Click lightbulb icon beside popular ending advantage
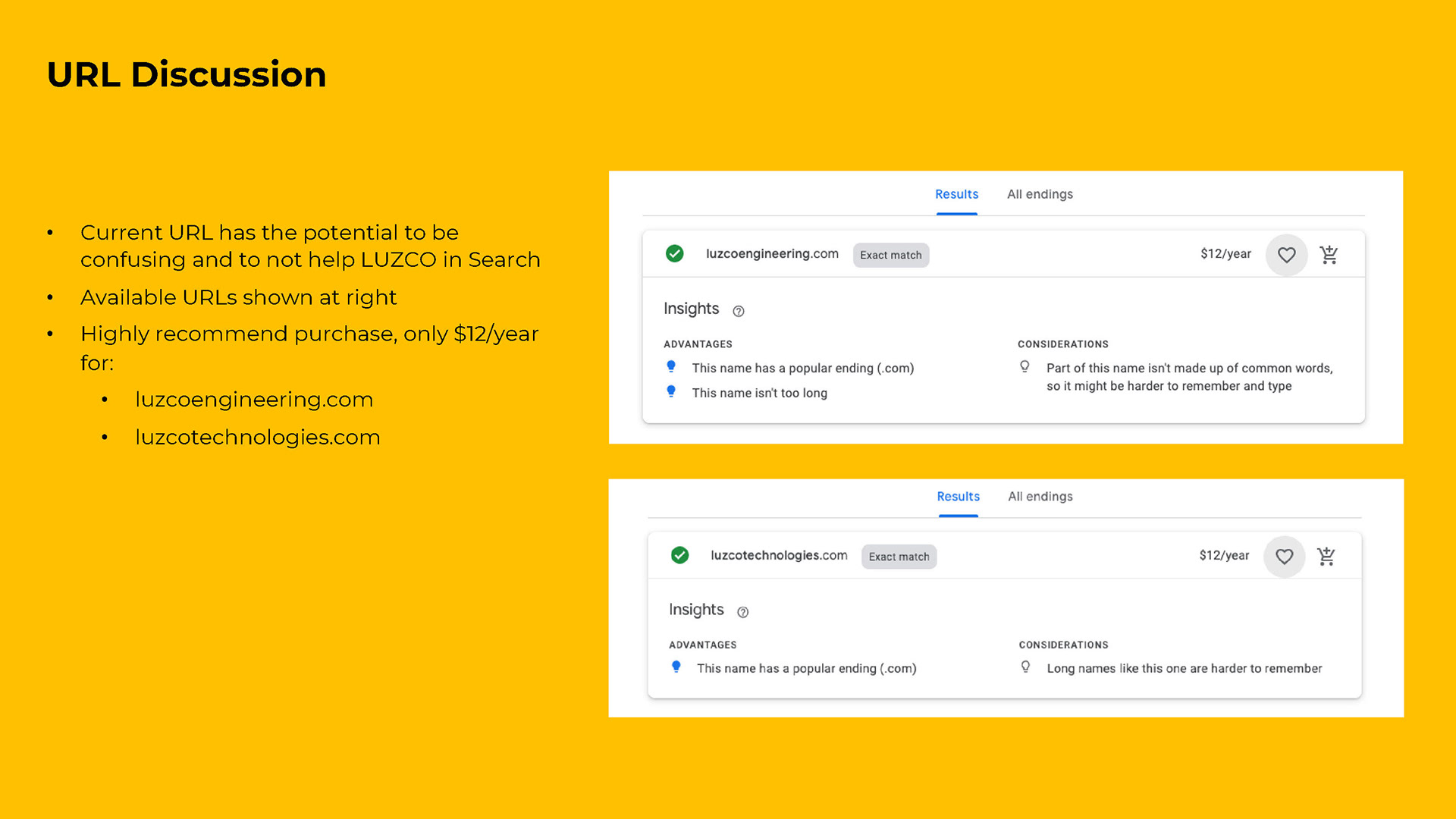This screenshot has width=1456, height=819. click(x=671, y=367)
